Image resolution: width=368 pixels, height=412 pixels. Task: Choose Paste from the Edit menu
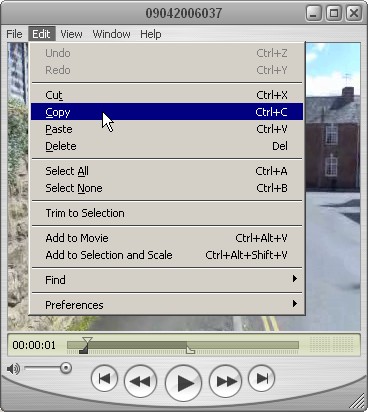(167, 129)
